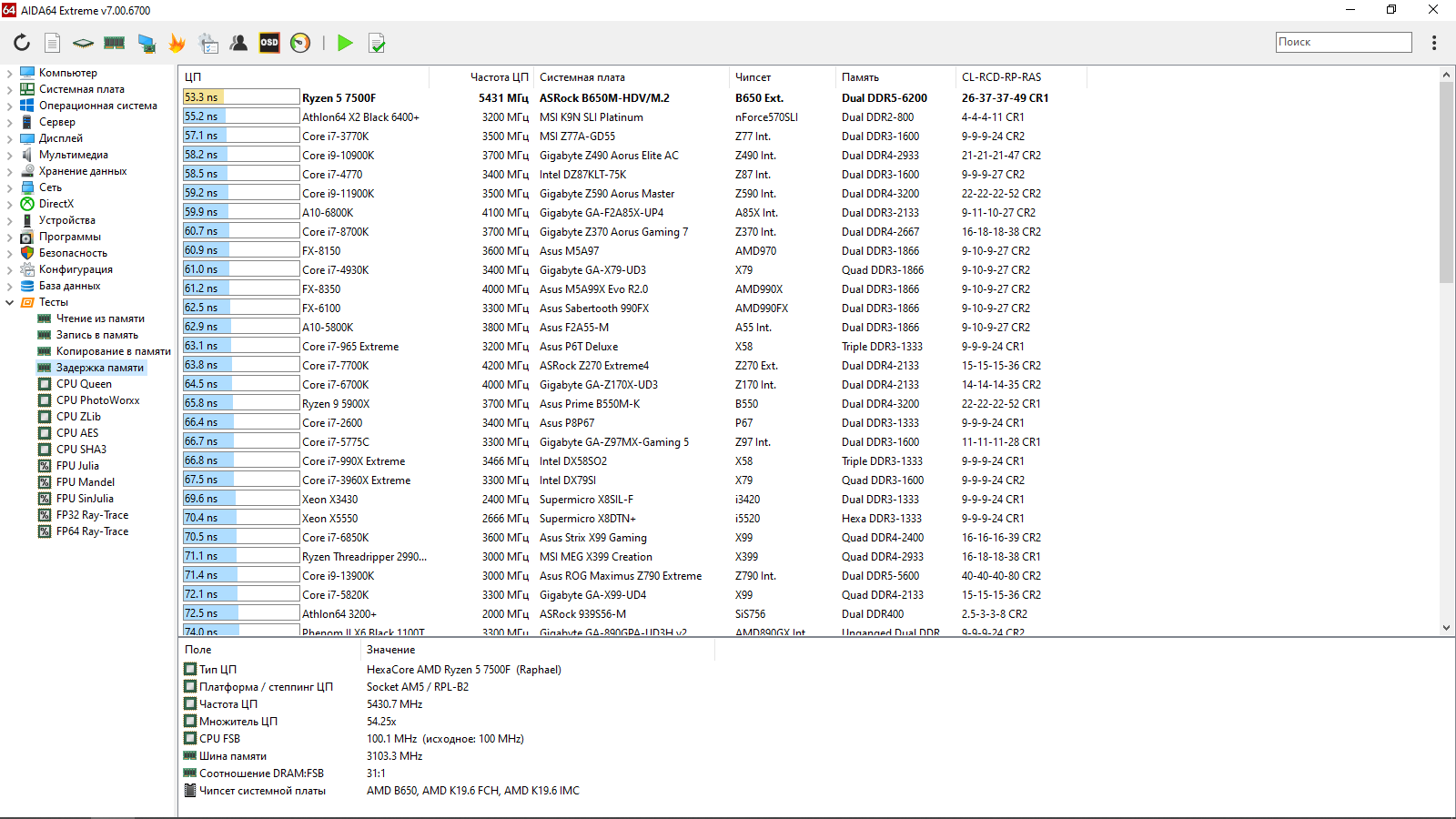The width and height of the screenshot is (1456, 819).
Task: Start the benchmark with the green play icon
Action: click(345, 43)
